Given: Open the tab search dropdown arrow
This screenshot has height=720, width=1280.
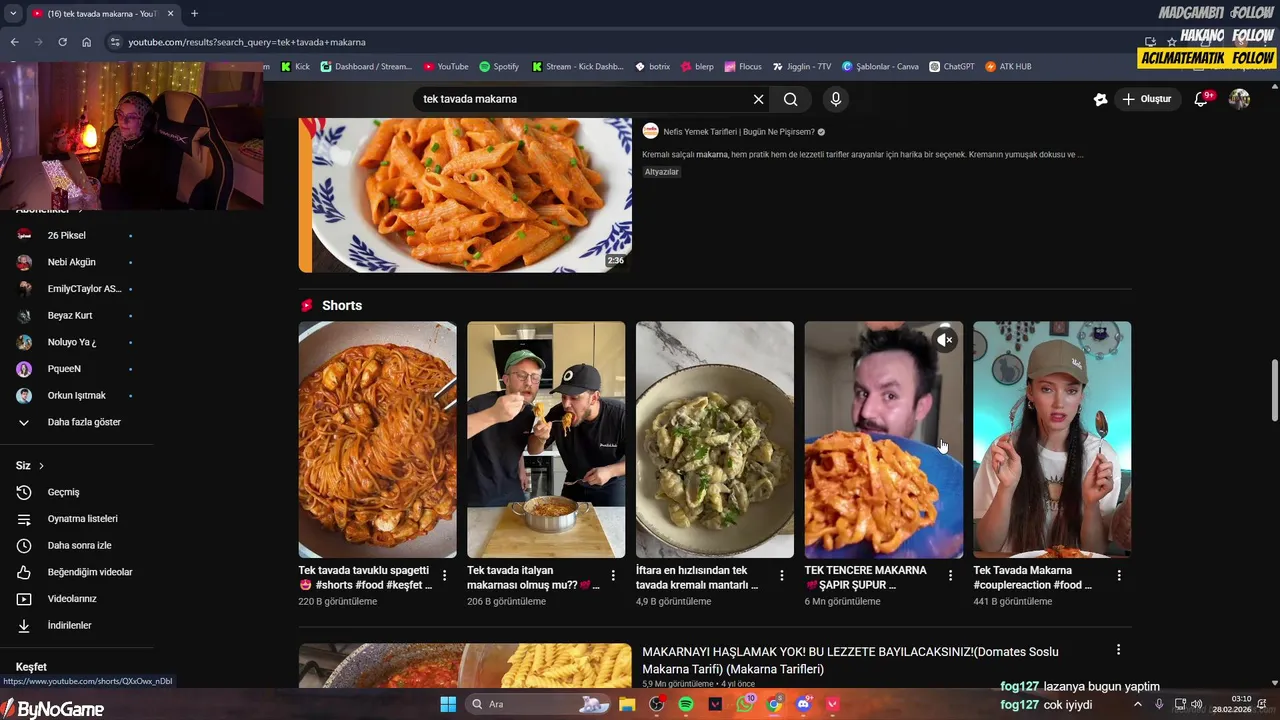Looking at the screenshot, I should tap(12, 13).
